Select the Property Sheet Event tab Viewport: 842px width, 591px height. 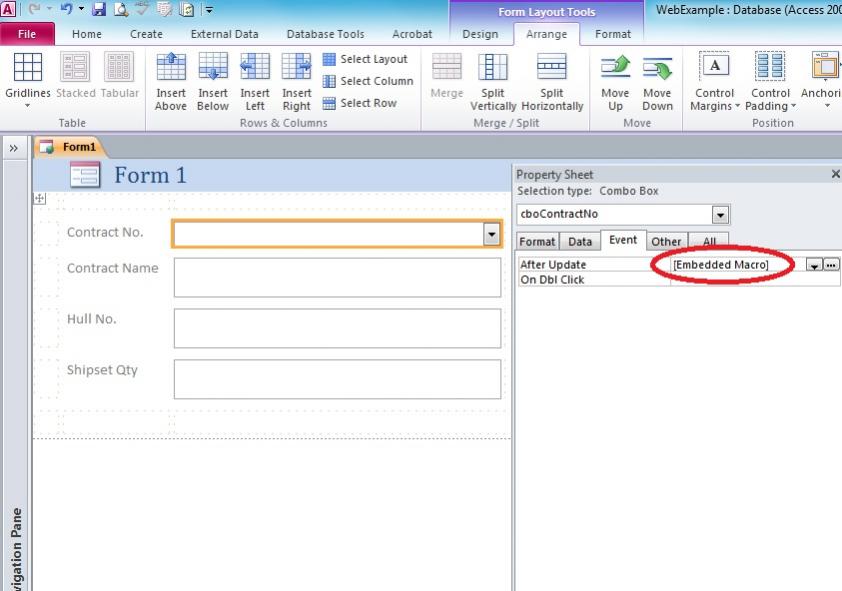coord(623,240)
